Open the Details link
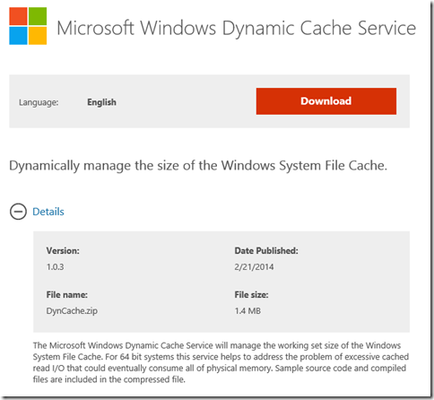This screenshot has width=434, height=400. point(48,212)
